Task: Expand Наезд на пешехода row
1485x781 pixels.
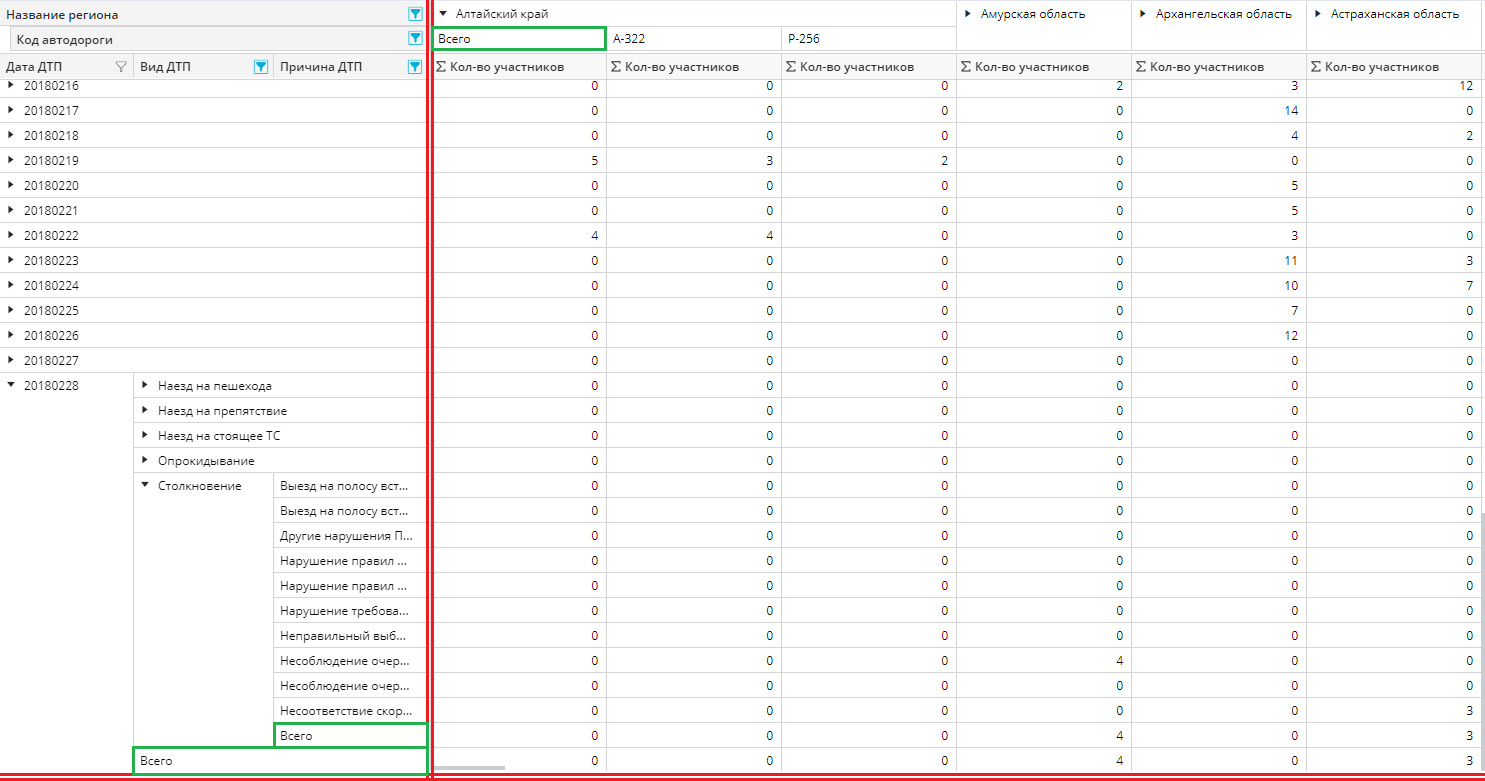Action: (145, 386)
